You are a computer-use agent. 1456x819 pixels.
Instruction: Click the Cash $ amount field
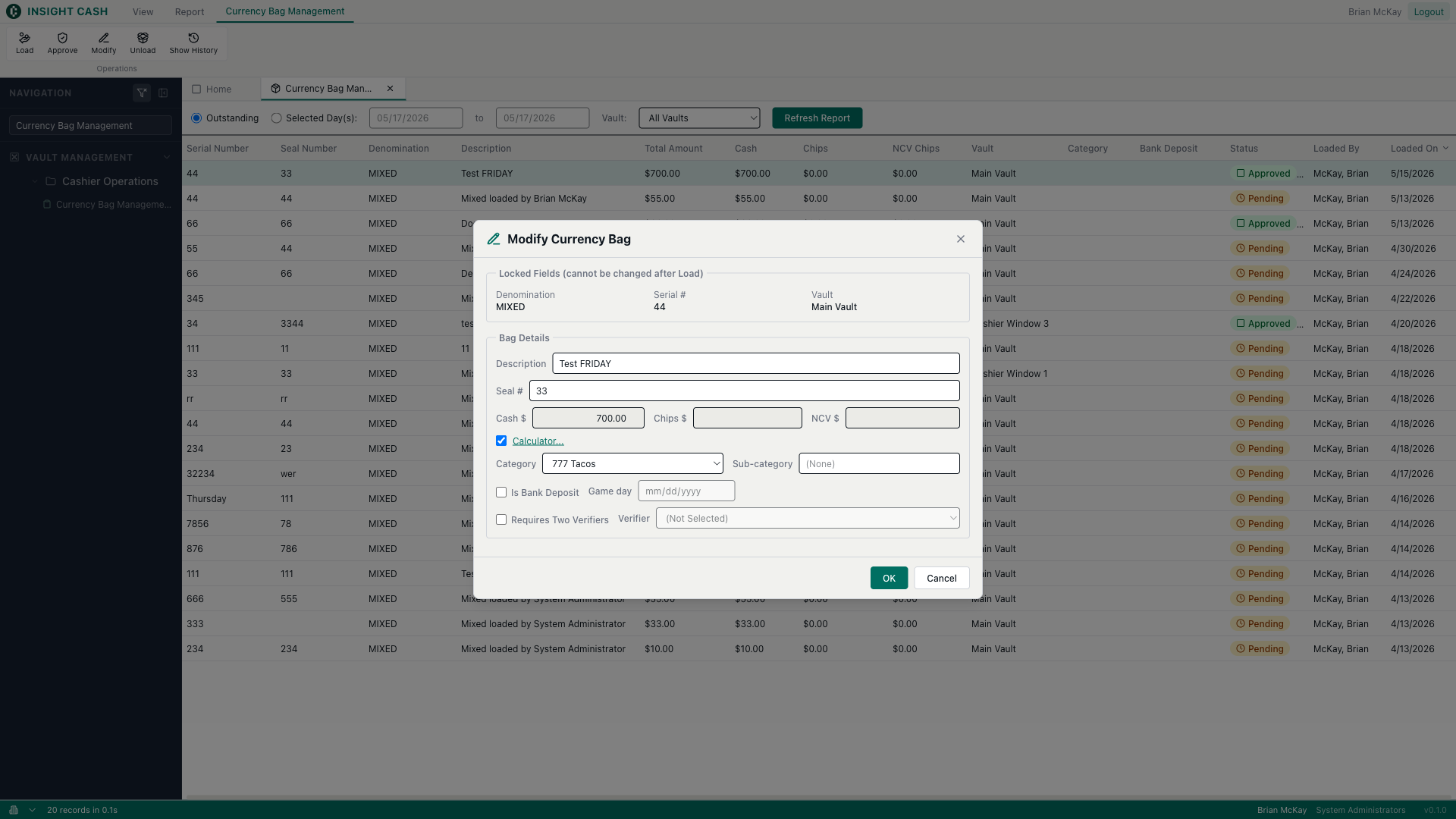pos(588,418)
